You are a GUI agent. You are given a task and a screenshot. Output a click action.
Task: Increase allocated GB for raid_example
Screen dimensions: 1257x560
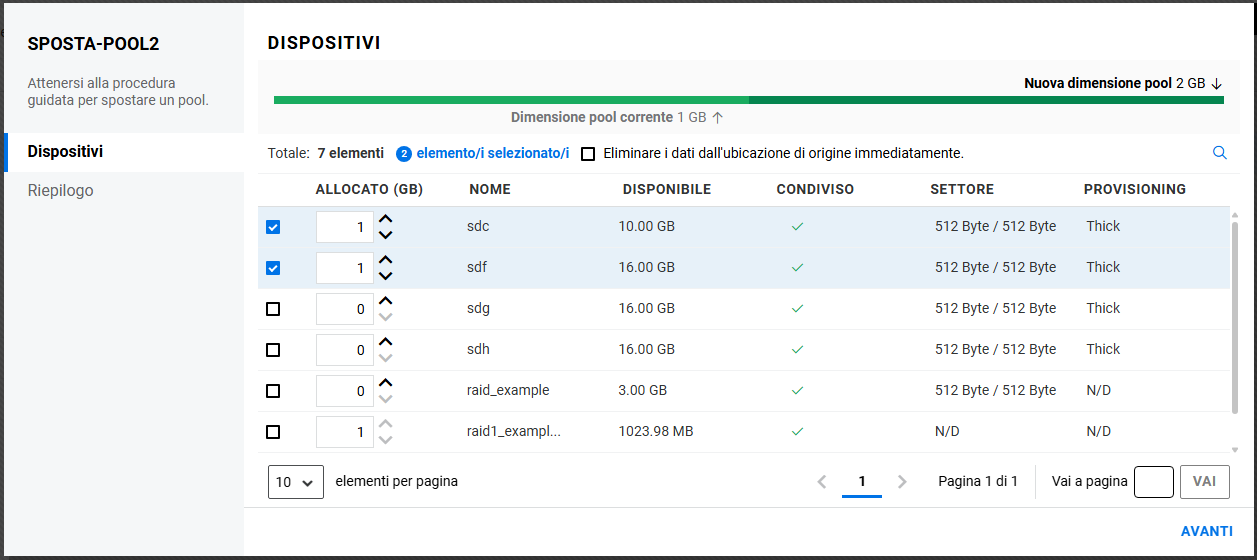pos(386,383)
